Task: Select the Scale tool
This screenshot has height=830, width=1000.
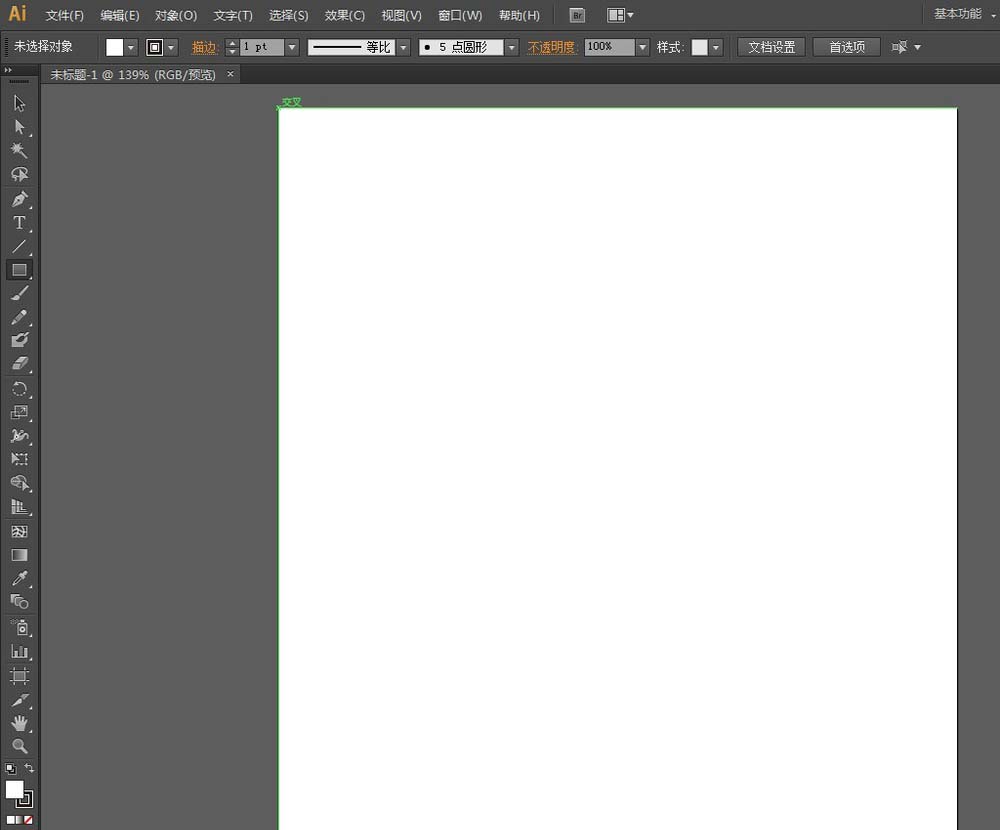Action: (x=19, y=412)
